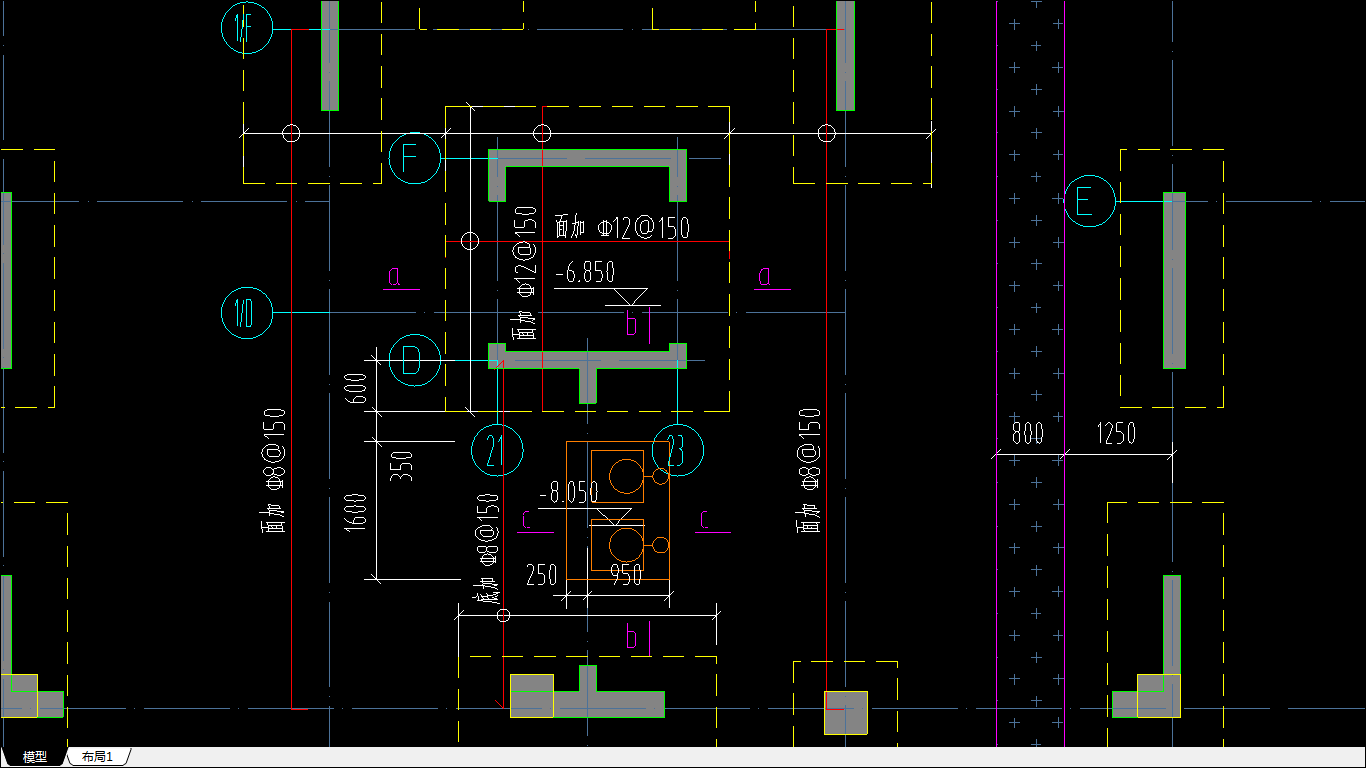1366x768 pixels.
Task: Click the vertical 面加 Φ12@150 annotation
Action: tap(525, 274)
